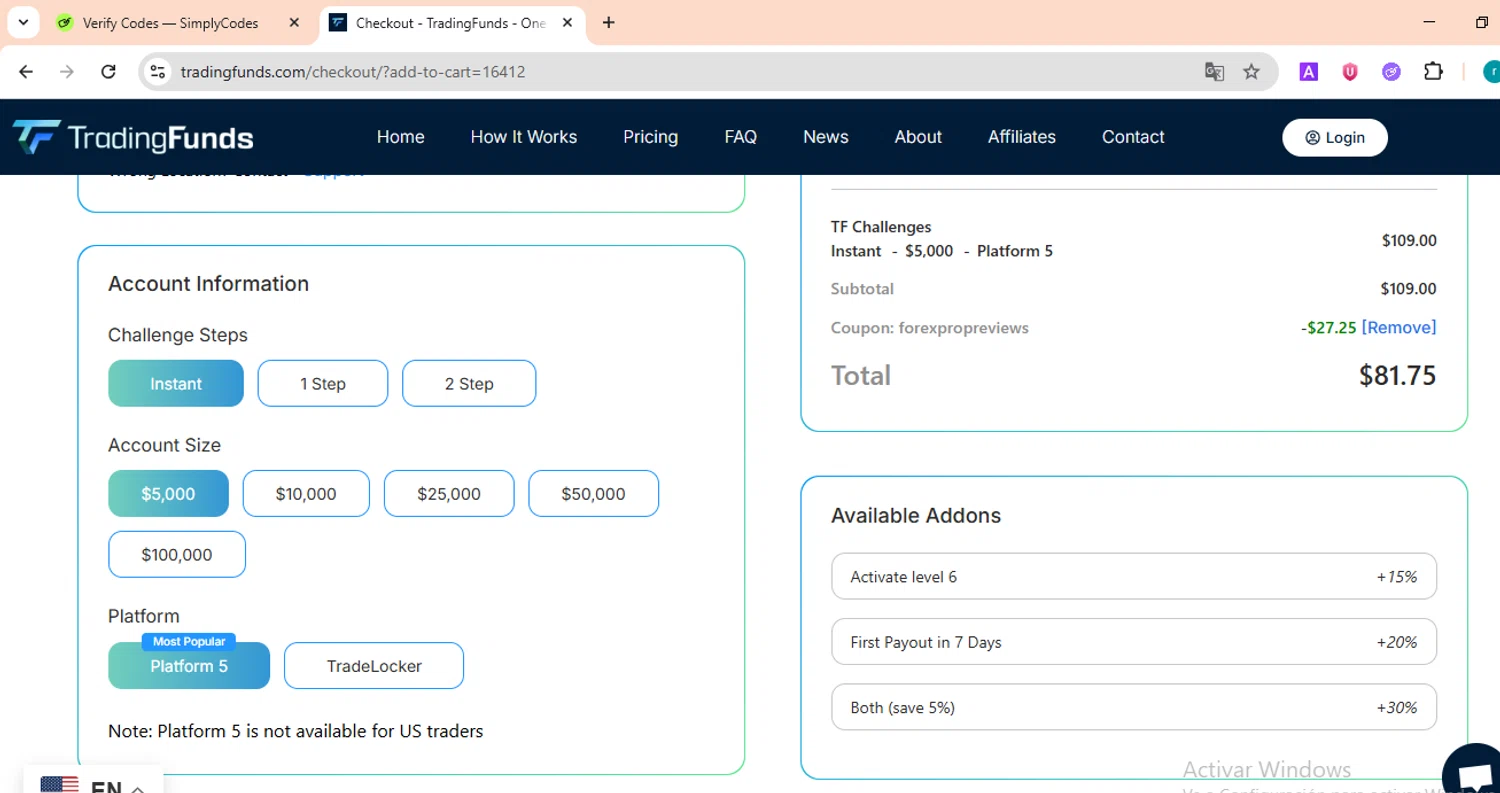Choose the $50,000 account size

pyautogui.click(x=594, y=494)
